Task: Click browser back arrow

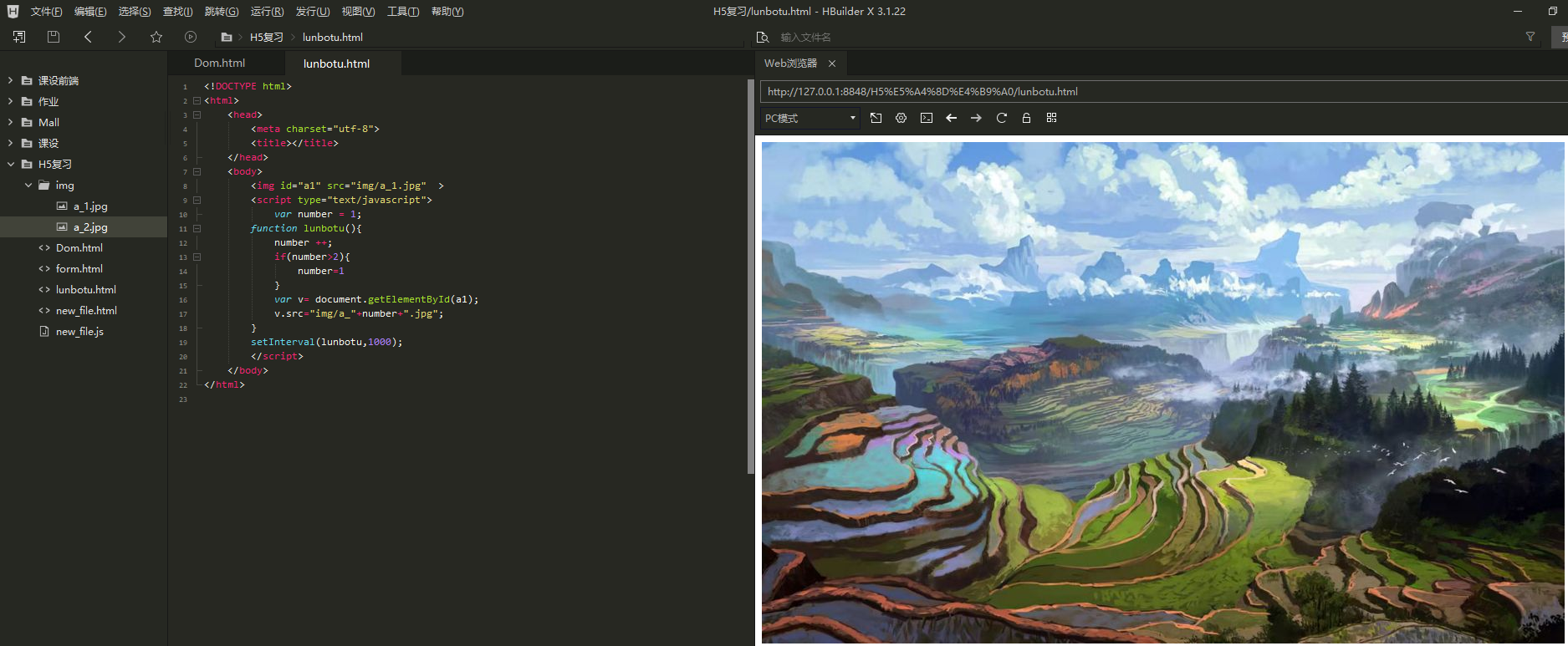Action: (951, 118)
